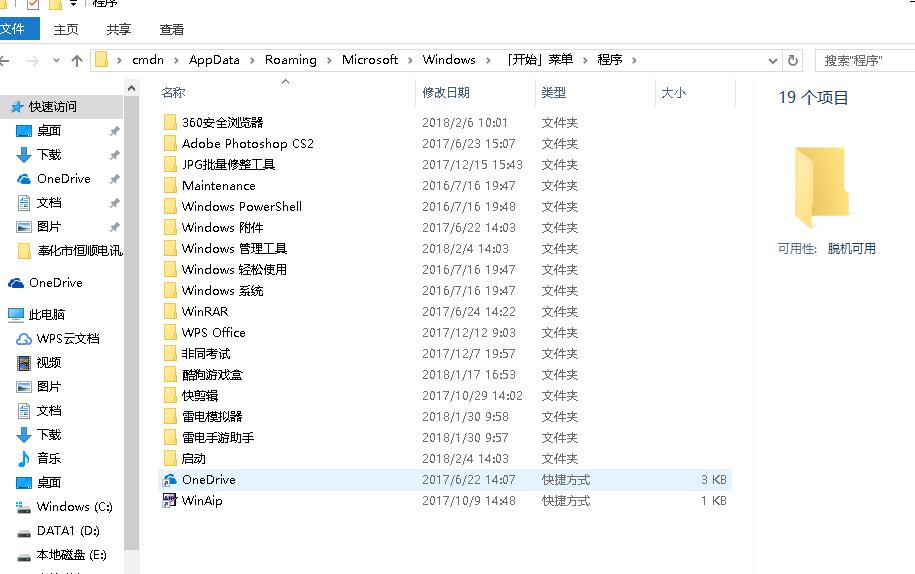Select Roaming in the address breadcrumb
Screen dimensions: 915x574
(x=291, y=60)
